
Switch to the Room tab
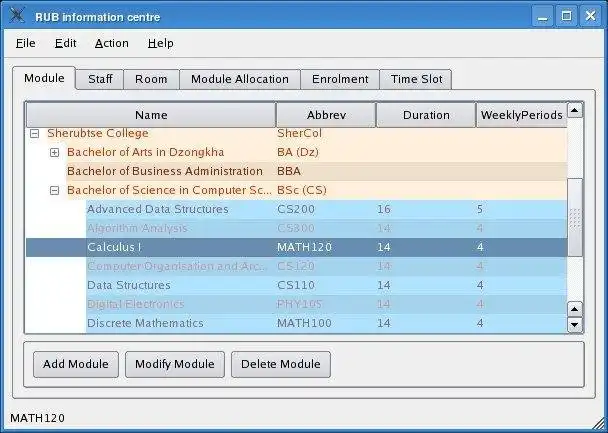(151, 79)
